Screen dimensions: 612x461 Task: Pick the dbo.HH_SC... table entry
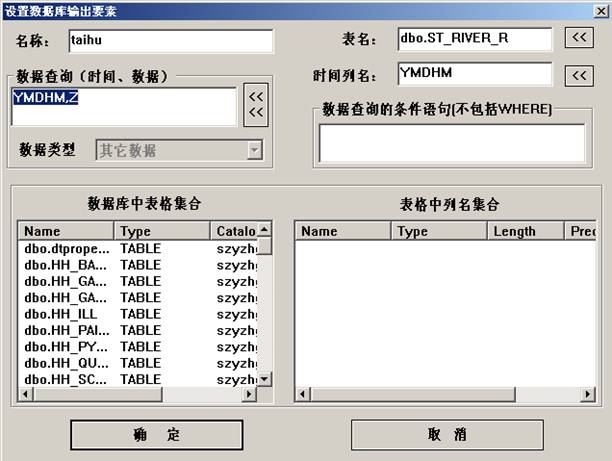67,379
